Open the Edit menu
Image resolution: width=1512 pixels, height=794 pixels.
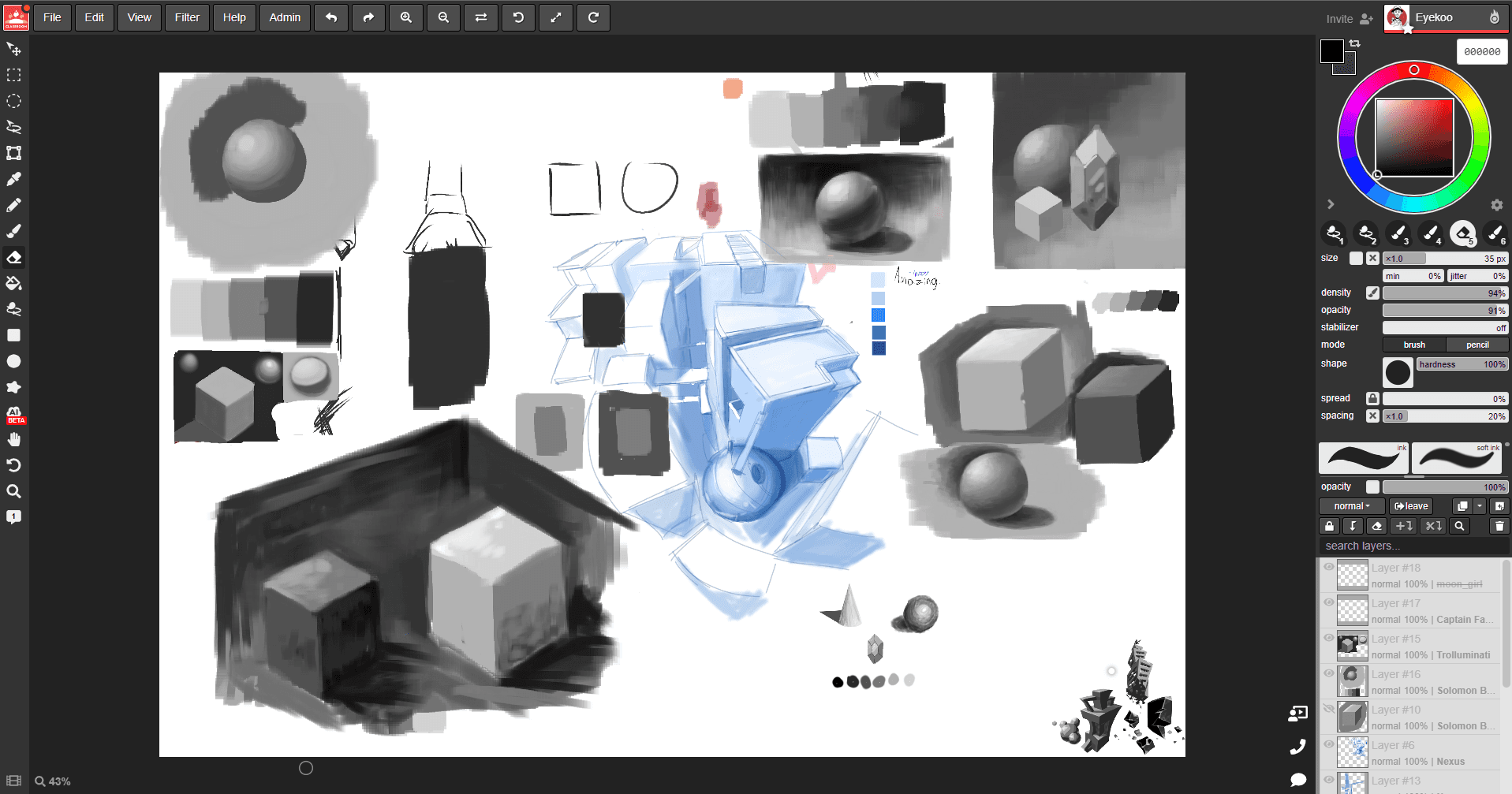(x=94, y=17)
